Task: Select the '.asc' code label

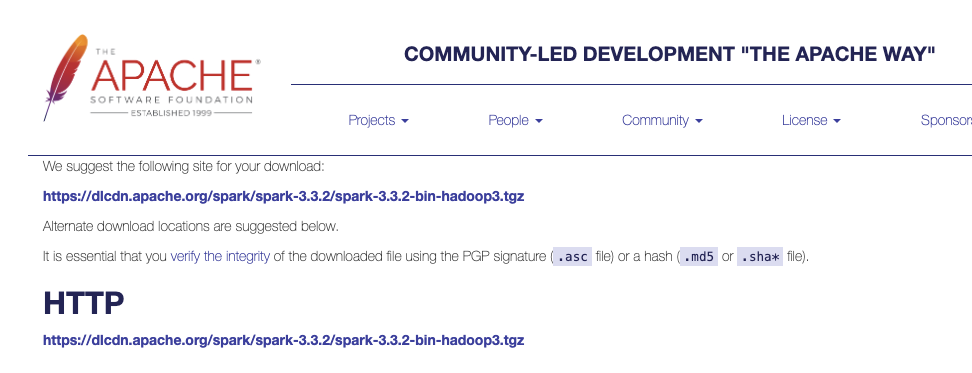Action: [572, 257]
